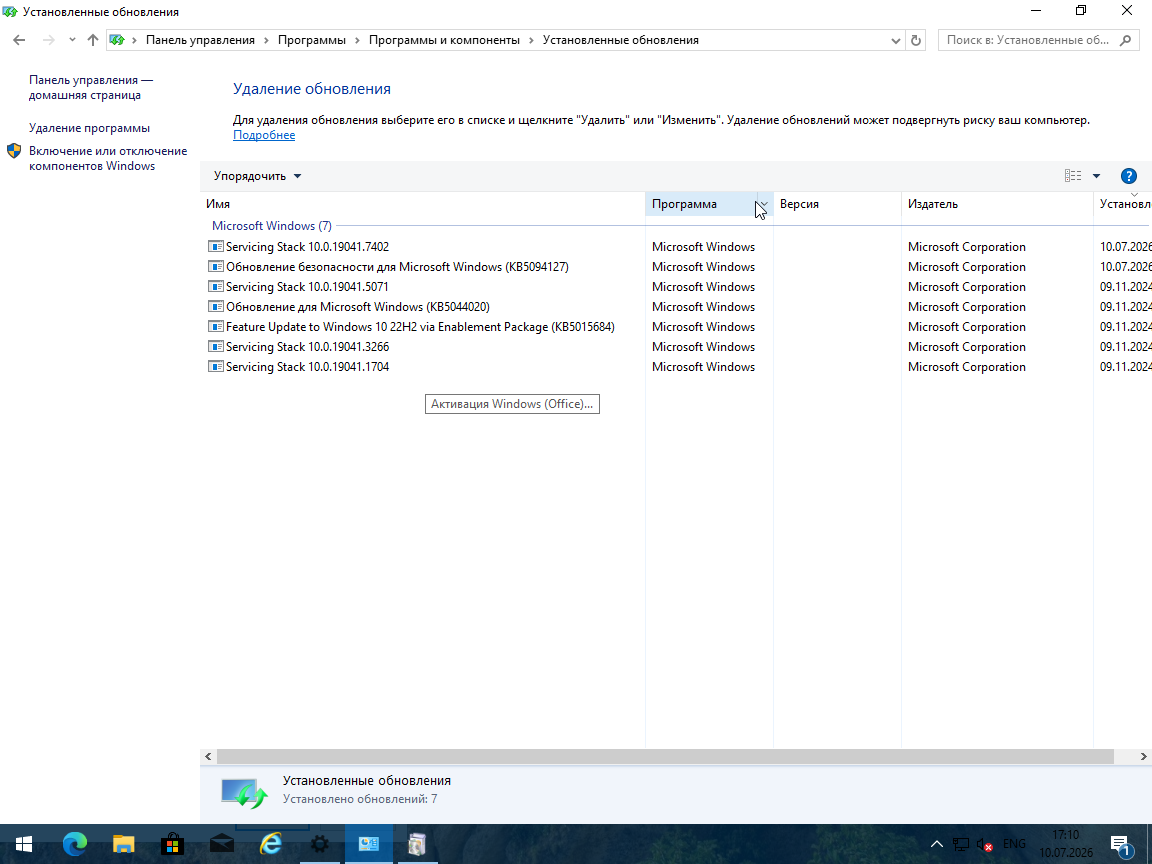Click horizontal scrollbar right arrow
The height and width of the screenshot is (864, 1152).
pyautogui.click(x=1143, y=757)
